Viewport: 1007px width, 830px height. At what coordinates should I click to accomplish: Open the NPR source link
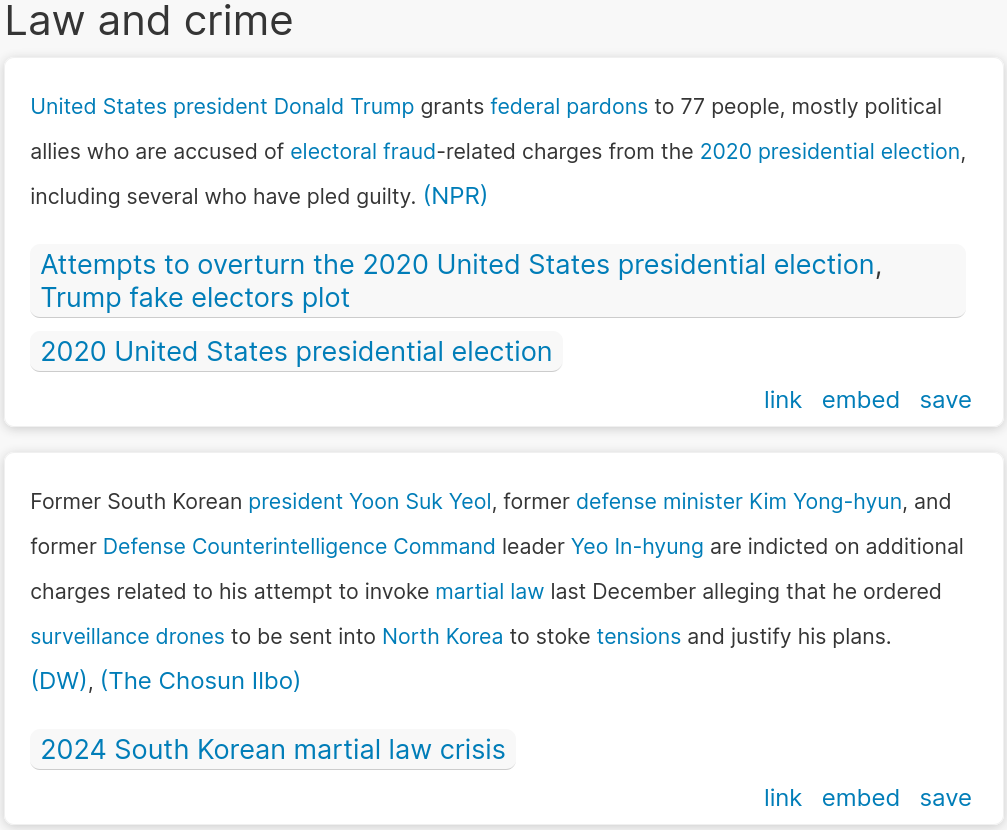(x=456, y=196)
